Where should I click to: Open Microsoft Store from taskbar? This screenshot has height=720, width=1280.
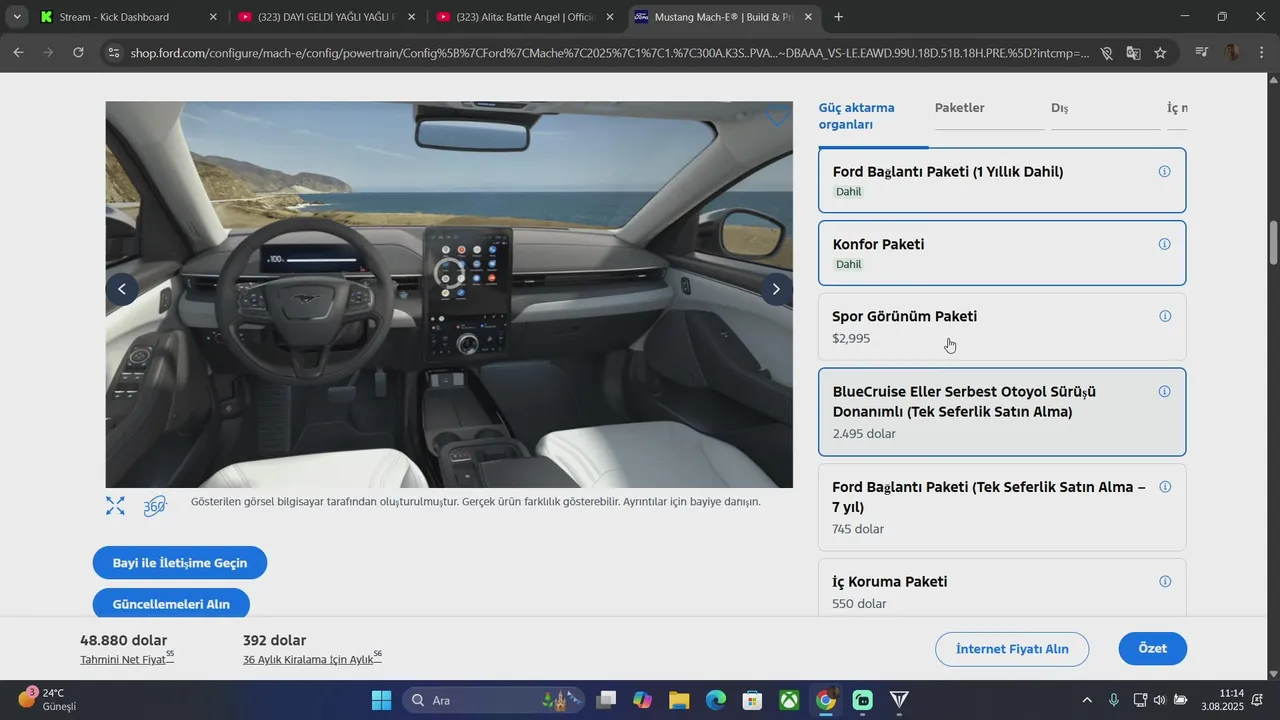pos(753,700)
